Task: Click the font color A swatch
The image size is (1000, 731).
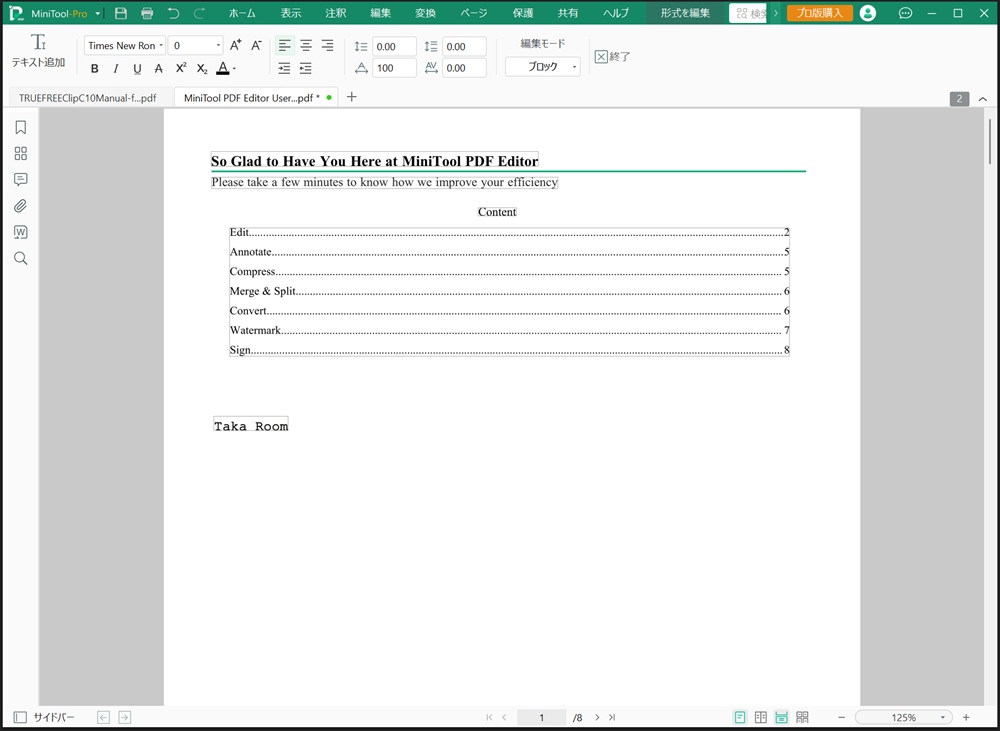Action: pyautogui.click(x=223, y=68)
